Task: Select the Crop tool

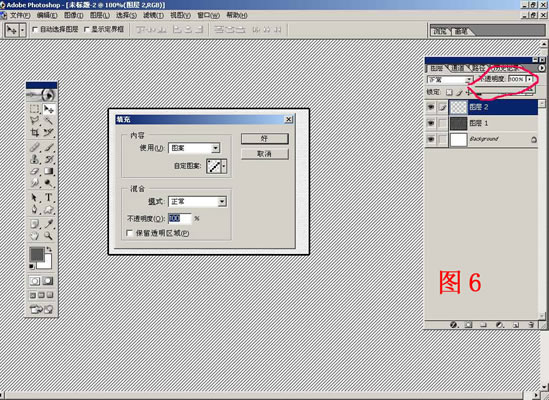Action: pyautogui.click(x=34, y=133)
